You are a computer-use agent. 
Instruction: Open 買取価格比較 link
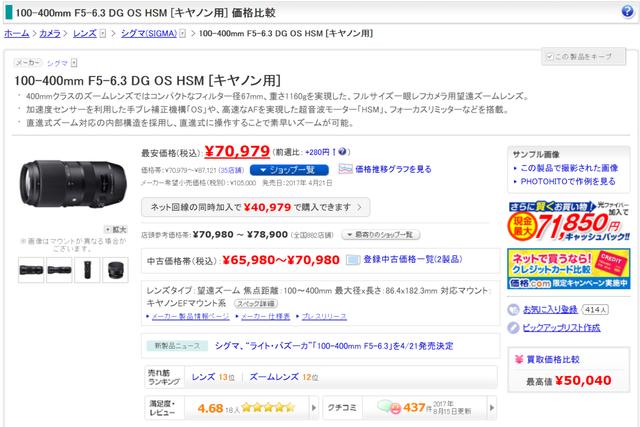[x=553, y=359]
